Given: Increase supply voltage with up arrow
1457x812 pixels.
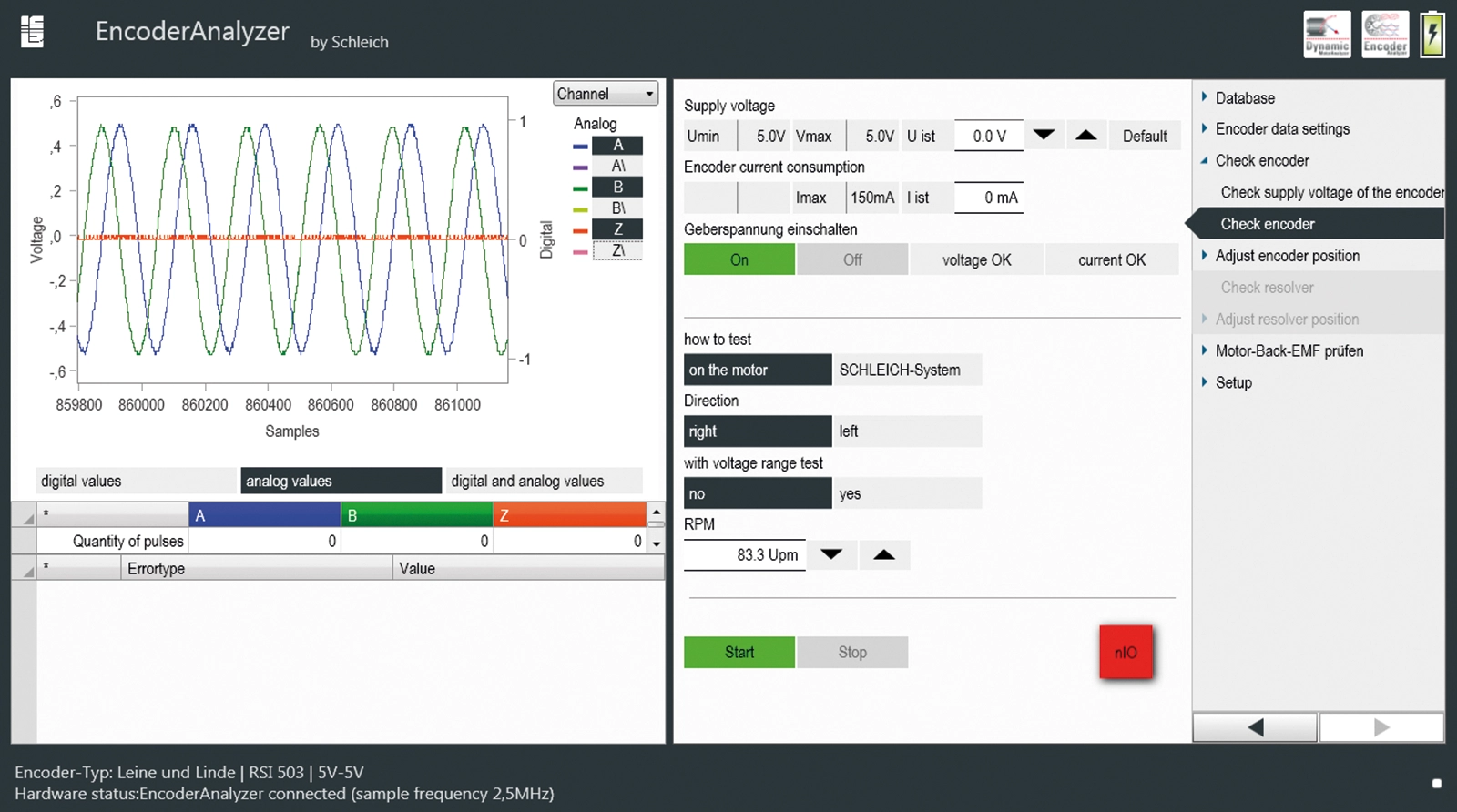Looking at the screenshot, I should pos(1085,136).
